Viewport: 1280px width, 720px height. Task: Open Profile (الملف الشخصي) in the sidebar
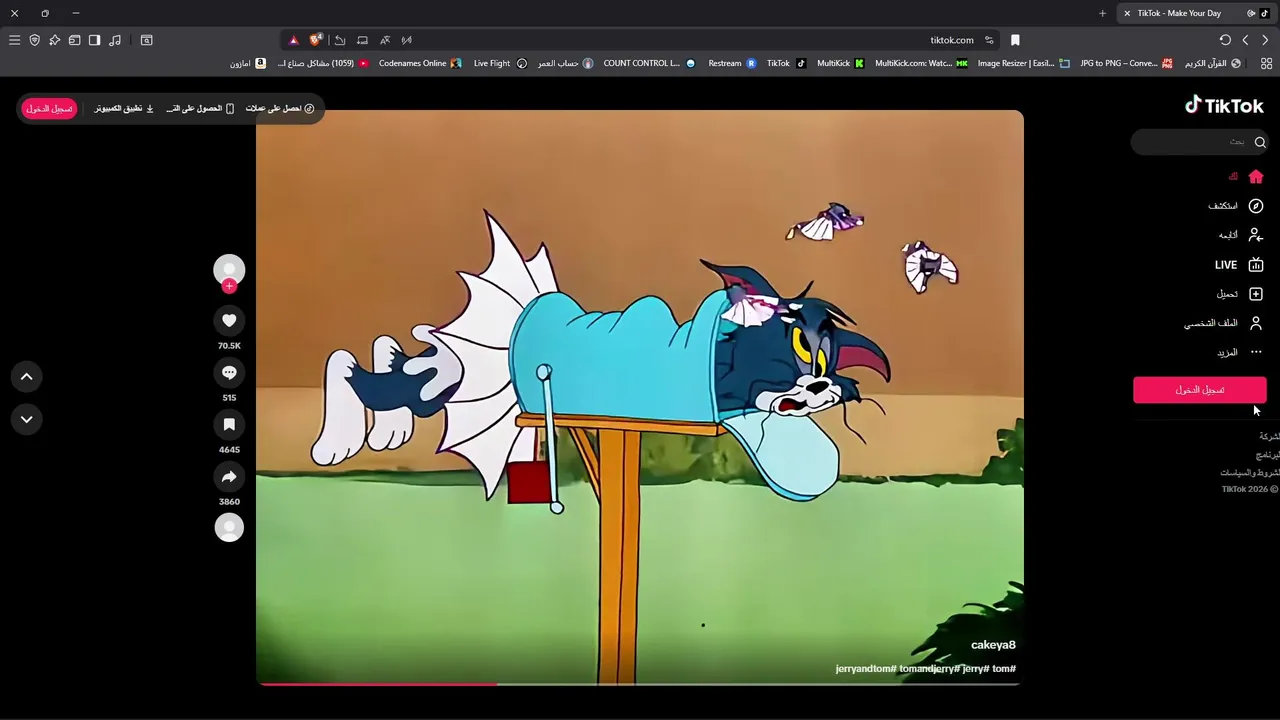(1224, 323)
